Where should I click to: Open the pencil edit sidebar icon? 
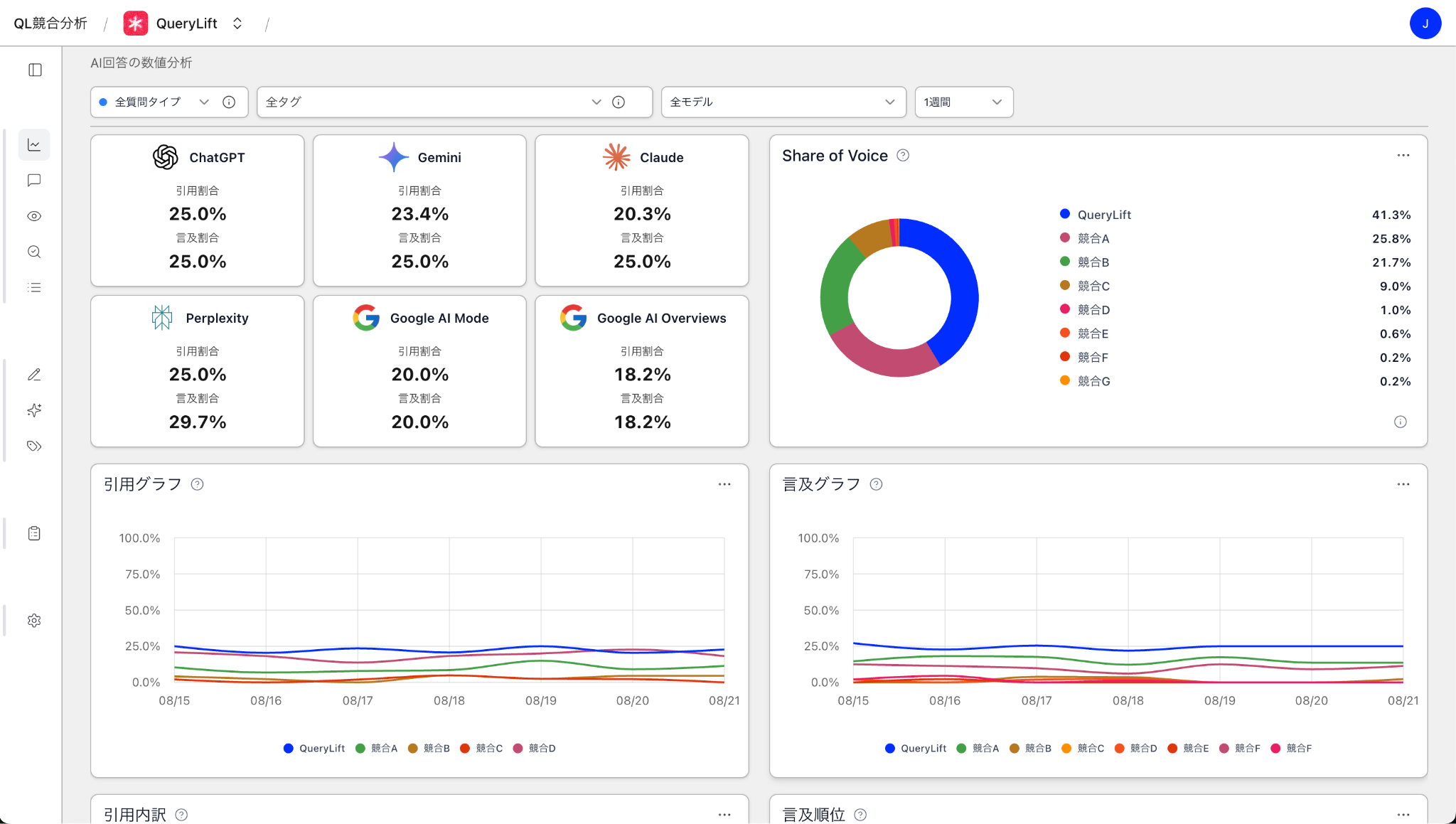34,375
